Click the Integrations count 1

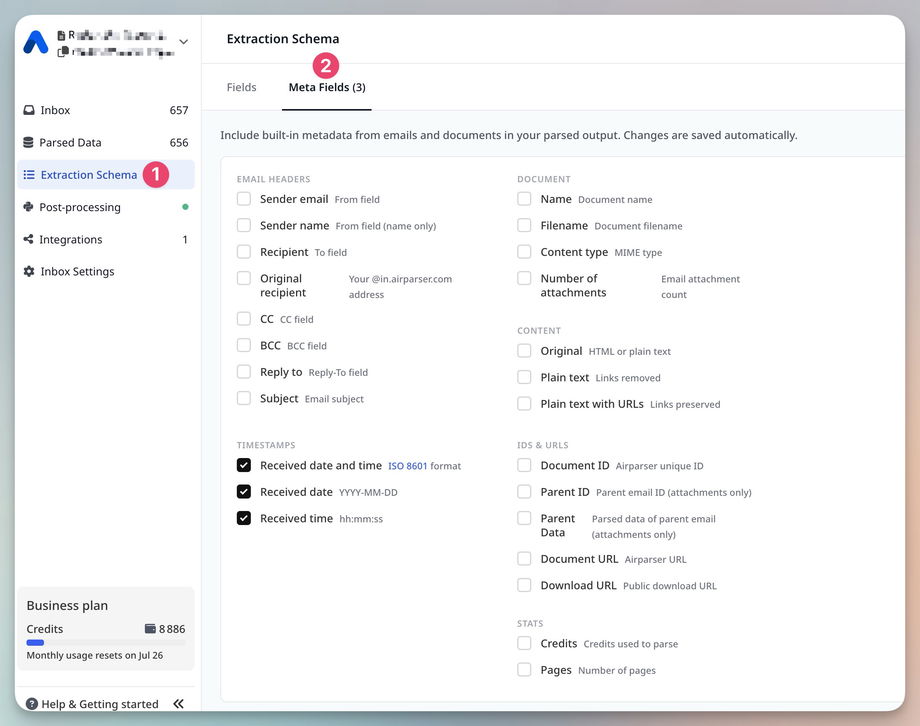coord(185,239)
